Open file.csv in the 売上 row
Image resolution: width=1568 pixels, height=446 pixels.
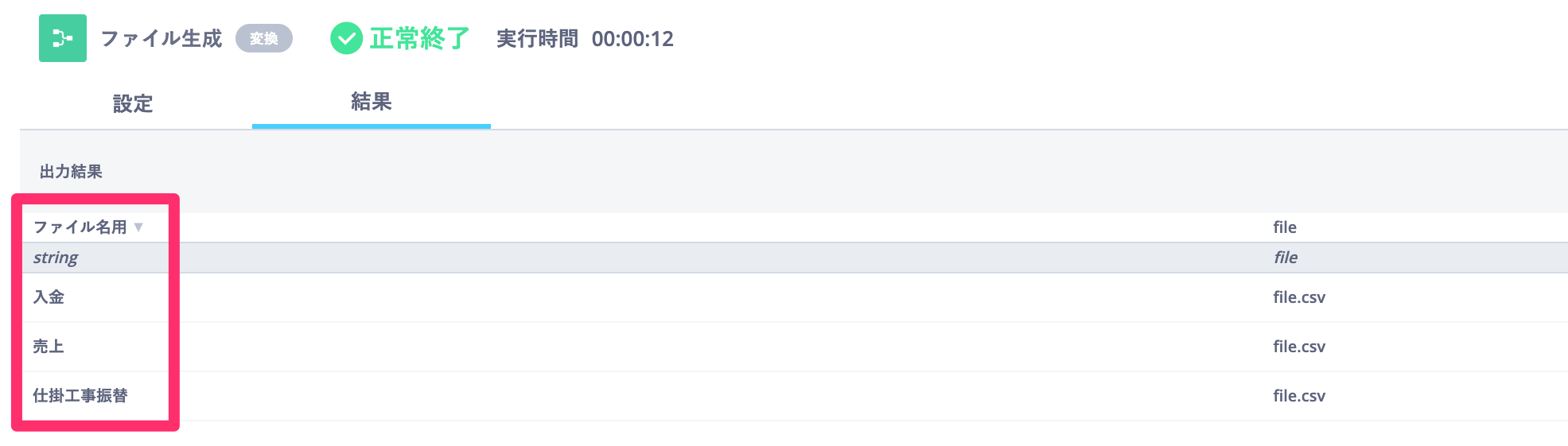click(1298, 347)
